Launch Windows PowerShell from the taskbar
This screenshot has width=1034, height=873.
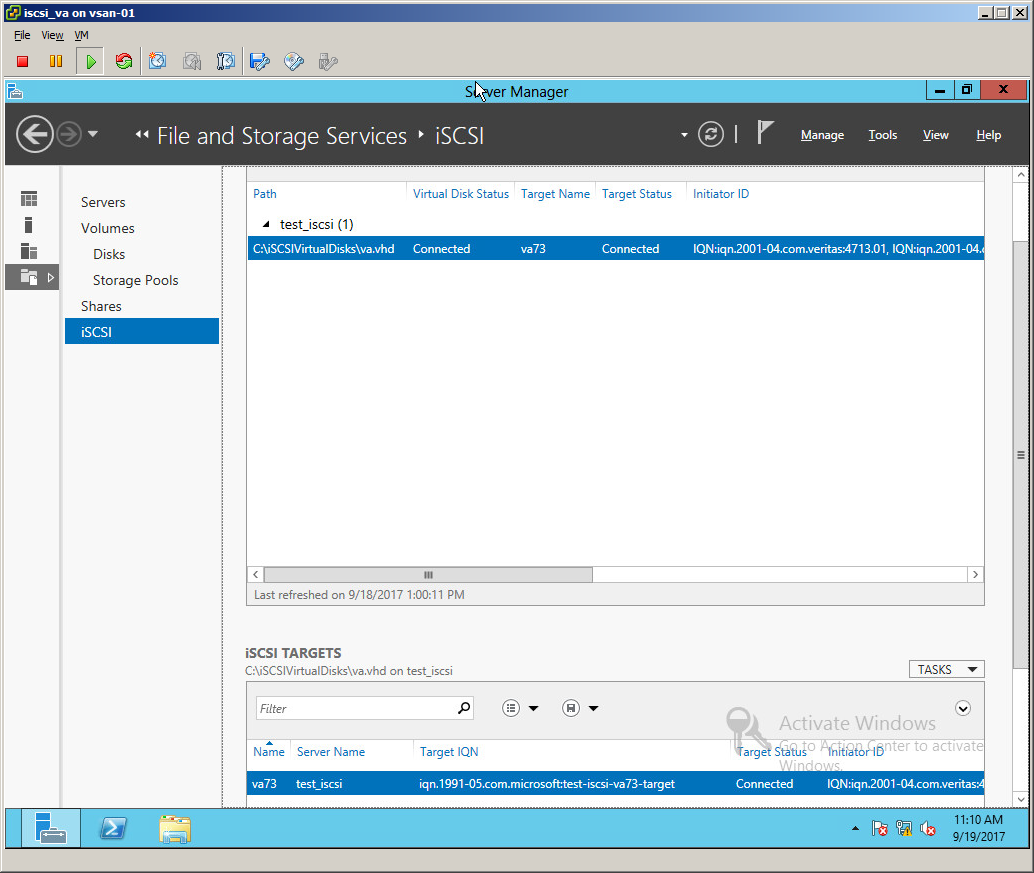[113, 828]
